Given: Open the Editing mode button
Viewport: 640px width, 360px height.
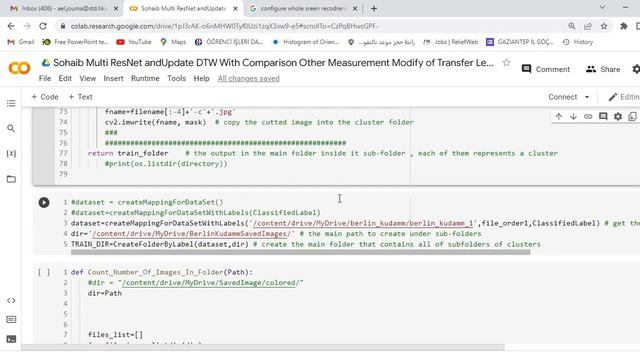Looking at the screenshot, I should point(624,97).
